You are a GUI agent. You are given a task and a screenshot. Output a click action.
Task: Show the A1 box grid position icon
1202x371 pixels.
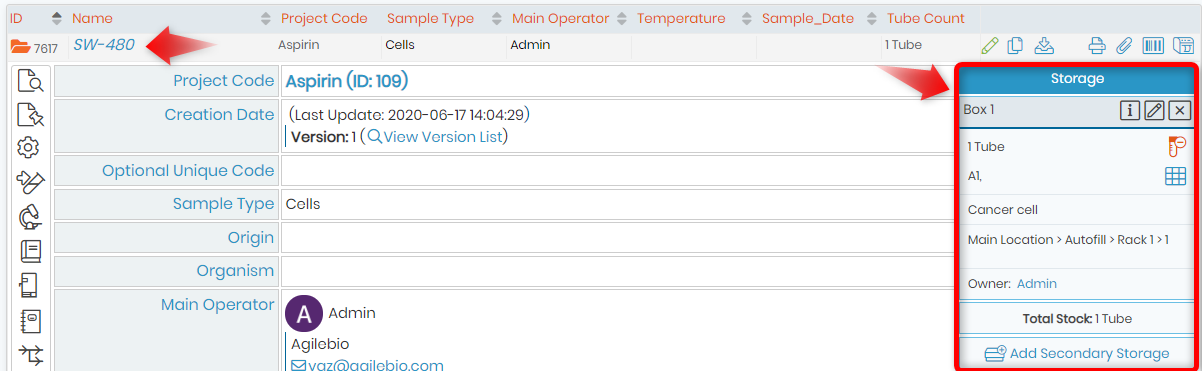[1175, 177]
